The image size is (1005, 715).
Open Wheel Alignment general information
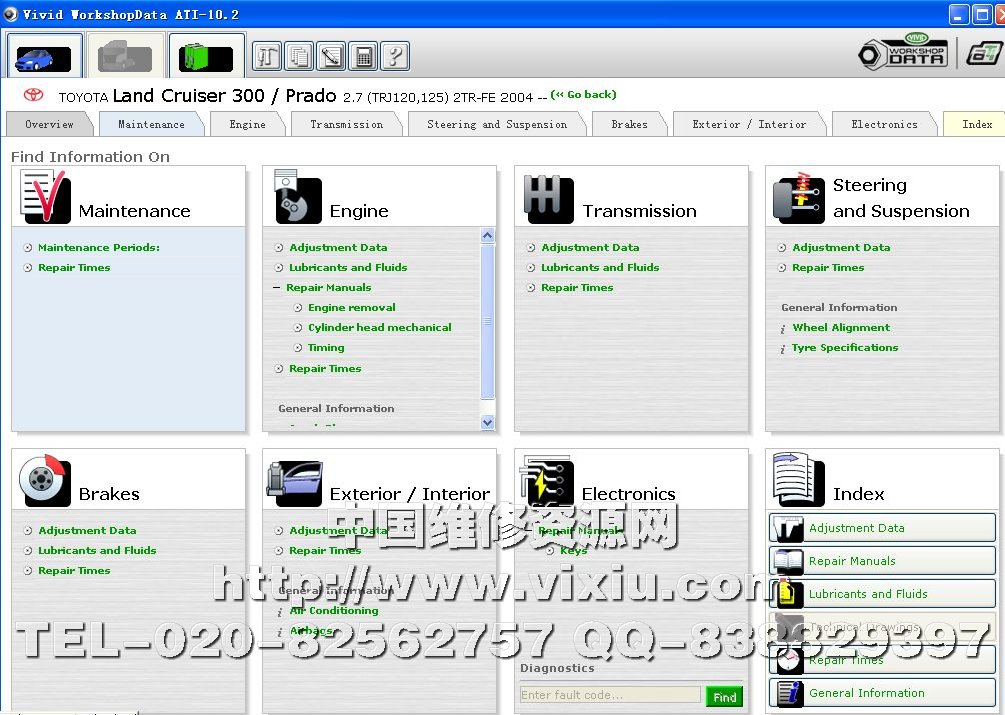[x=840, y=328]
